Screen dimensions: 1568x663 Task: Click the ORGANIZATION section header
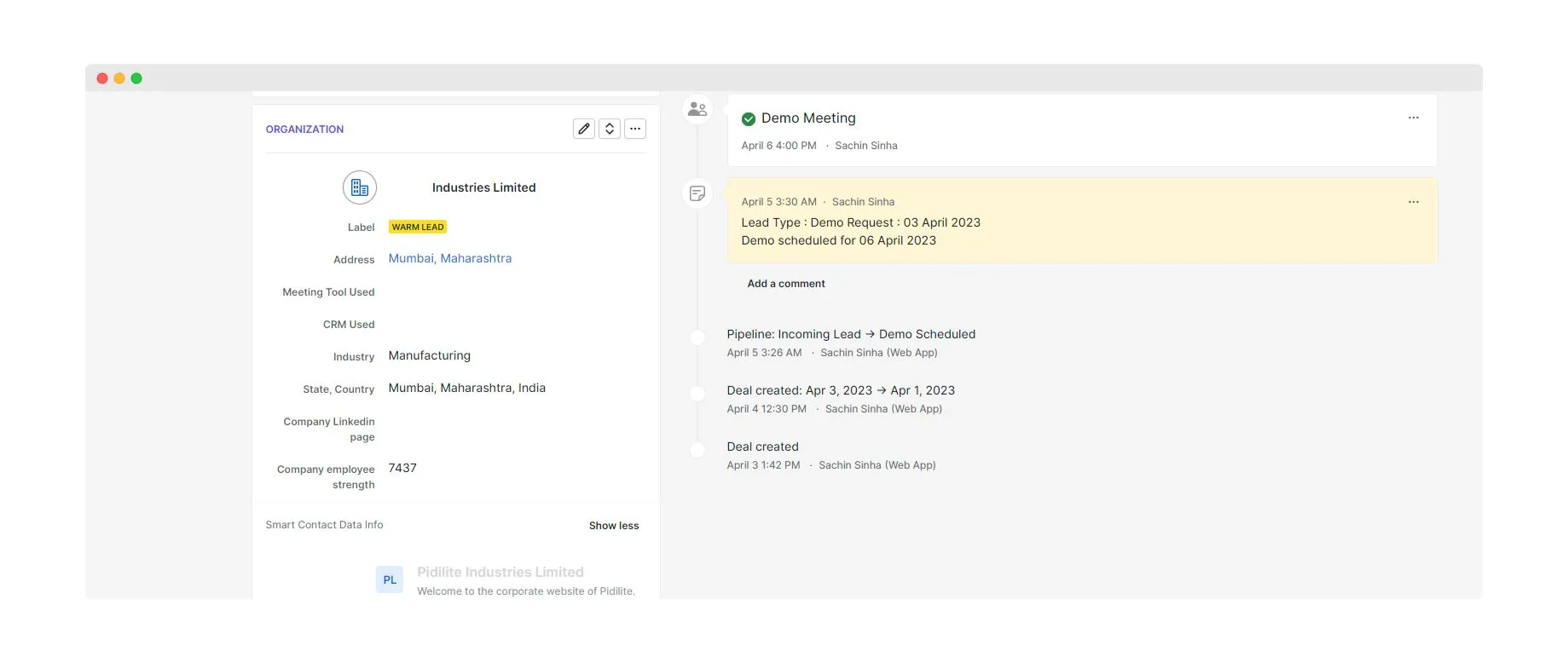coord(304,130)
